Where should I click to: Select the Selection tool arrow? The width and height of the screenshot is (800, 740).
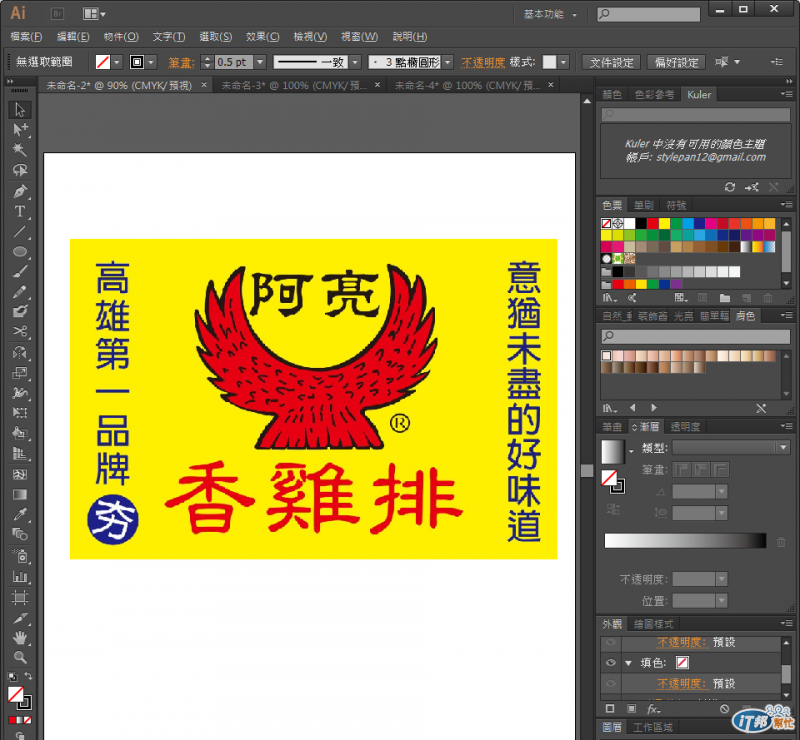(x=19, y=110)
